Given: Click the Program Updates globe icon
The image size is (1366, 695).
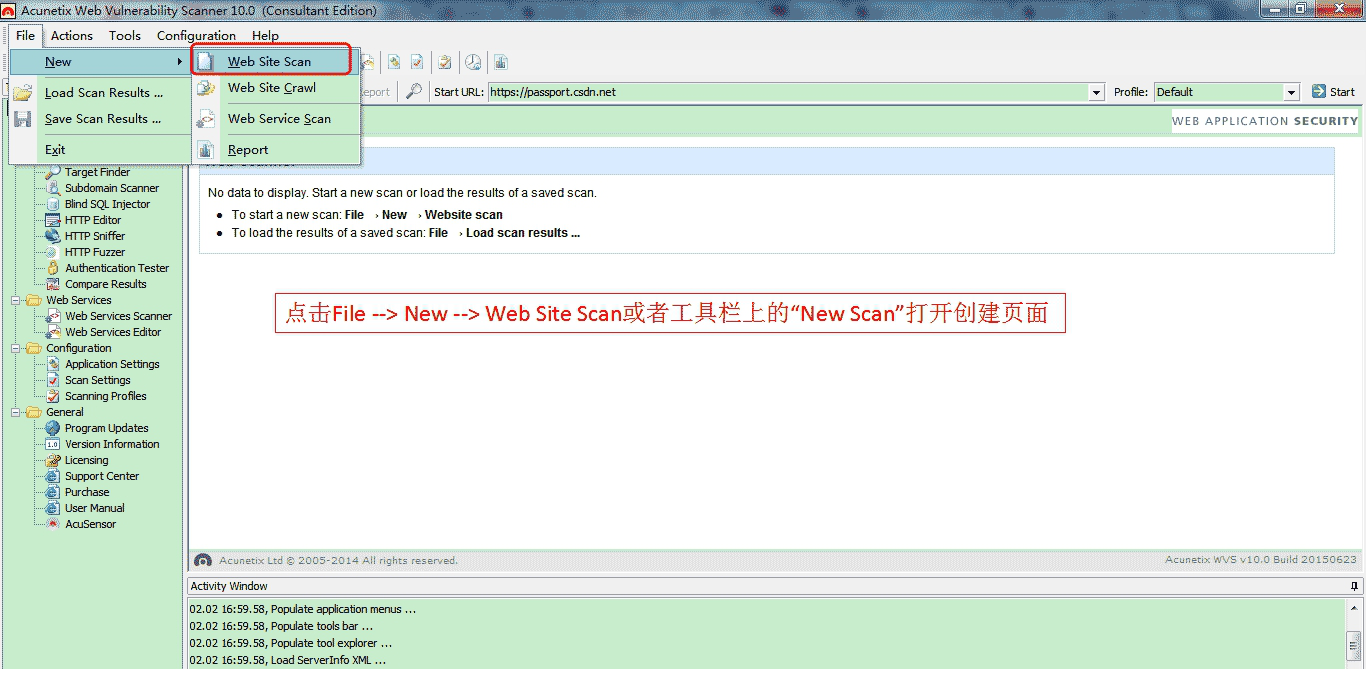Looking at the screenshot, I should [x=52, y=428].
